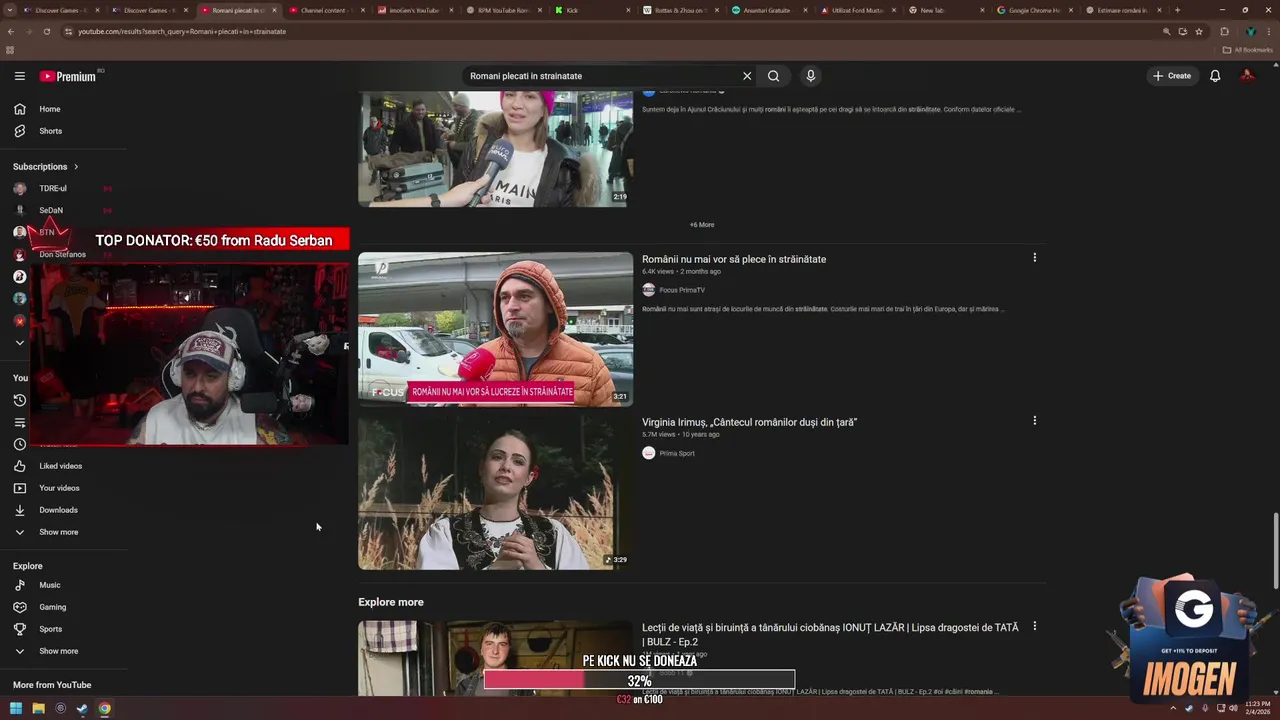This screenshot has width=1280, height=720.
Task: Open File Explorer from taskbar
Action: tap(38, 709)
